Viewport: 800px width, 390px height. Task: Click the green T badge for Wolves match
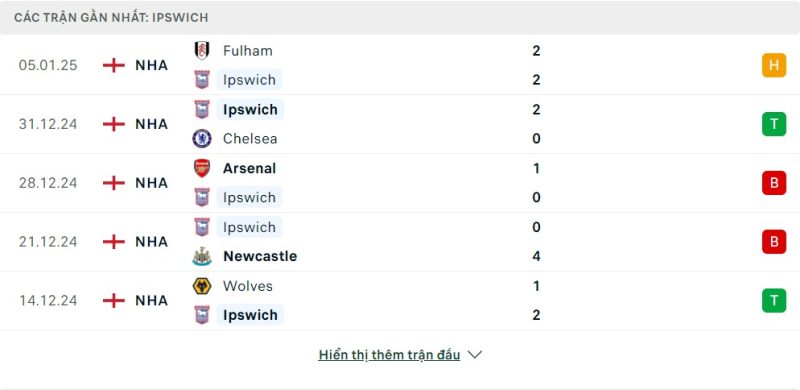pos(774,300)
